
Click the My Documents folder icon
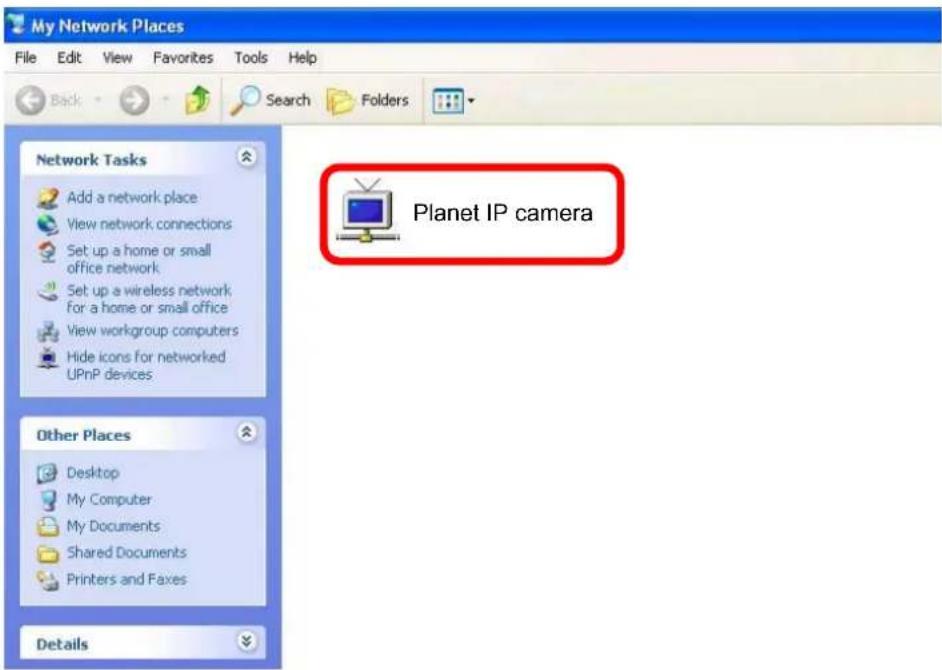tap(48, 526)
